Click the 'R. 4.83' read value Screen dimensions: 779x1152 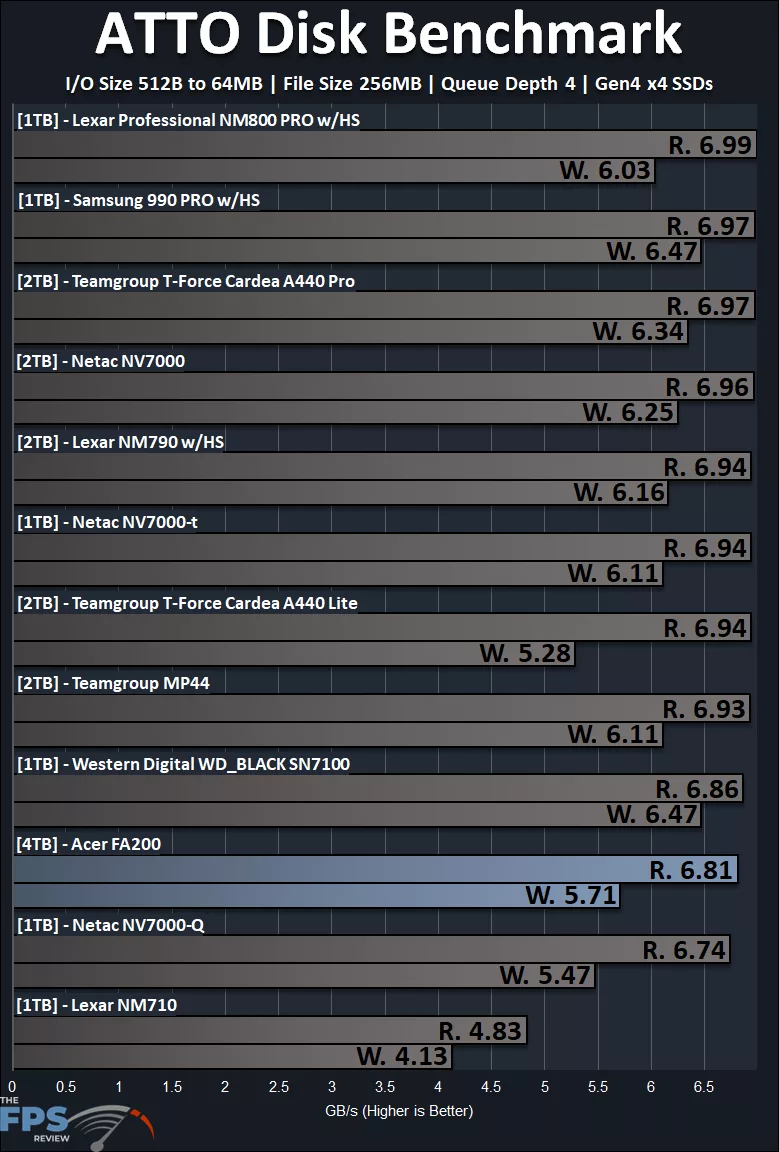(x=481, y=1031)
